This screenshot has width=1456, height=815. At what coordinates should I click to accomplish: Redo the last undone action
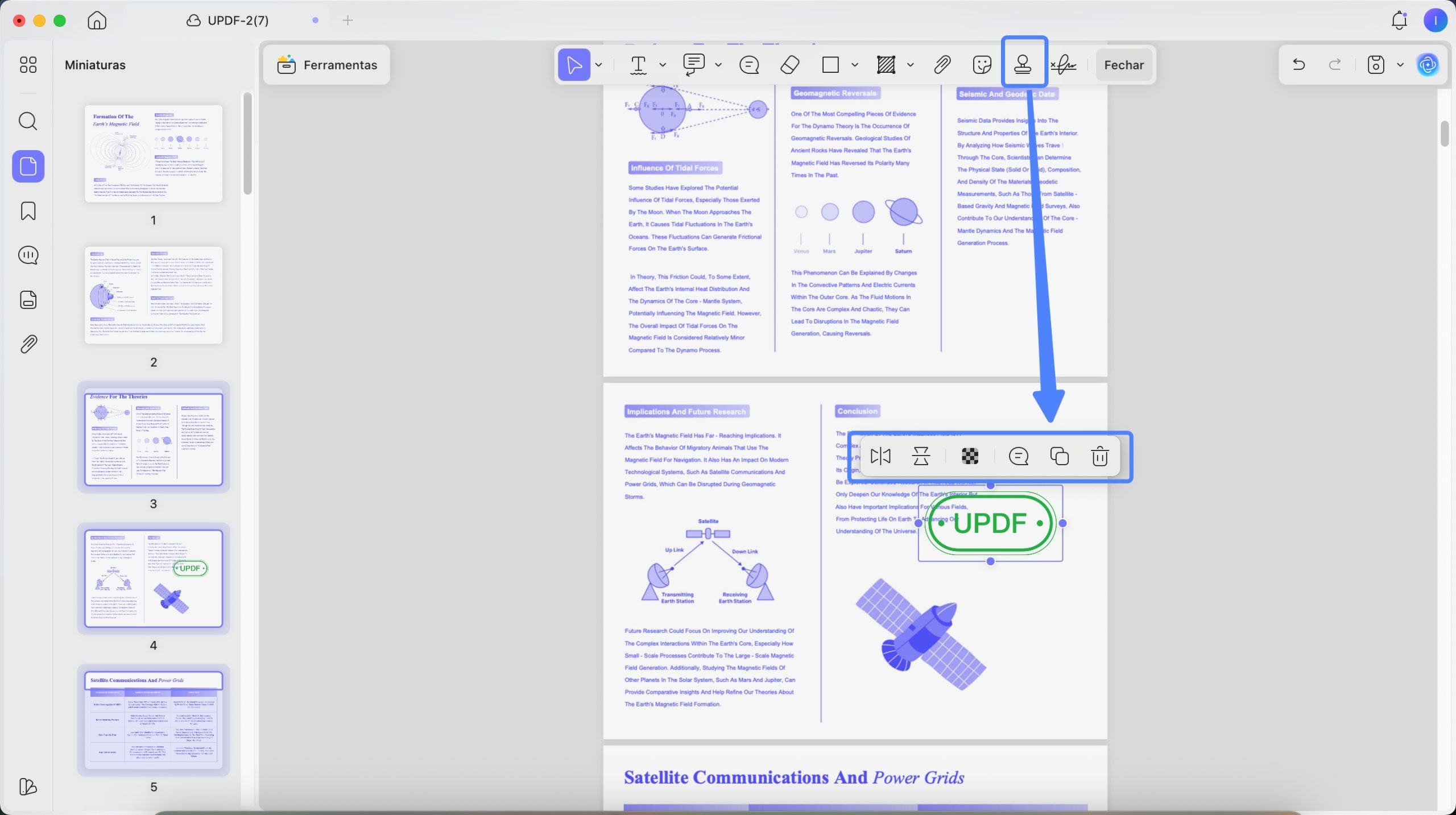click(1335, 64)
